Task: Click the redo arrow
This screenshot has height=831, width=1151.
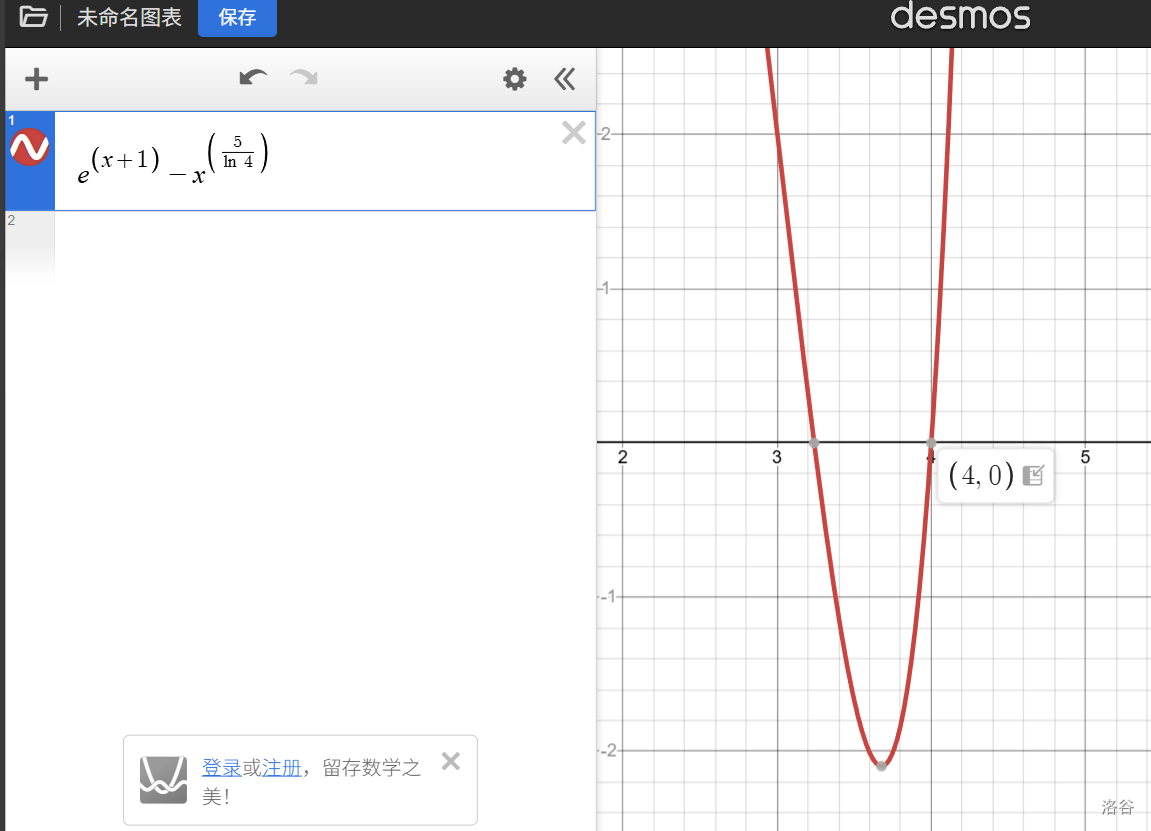Action: (304, 79)
